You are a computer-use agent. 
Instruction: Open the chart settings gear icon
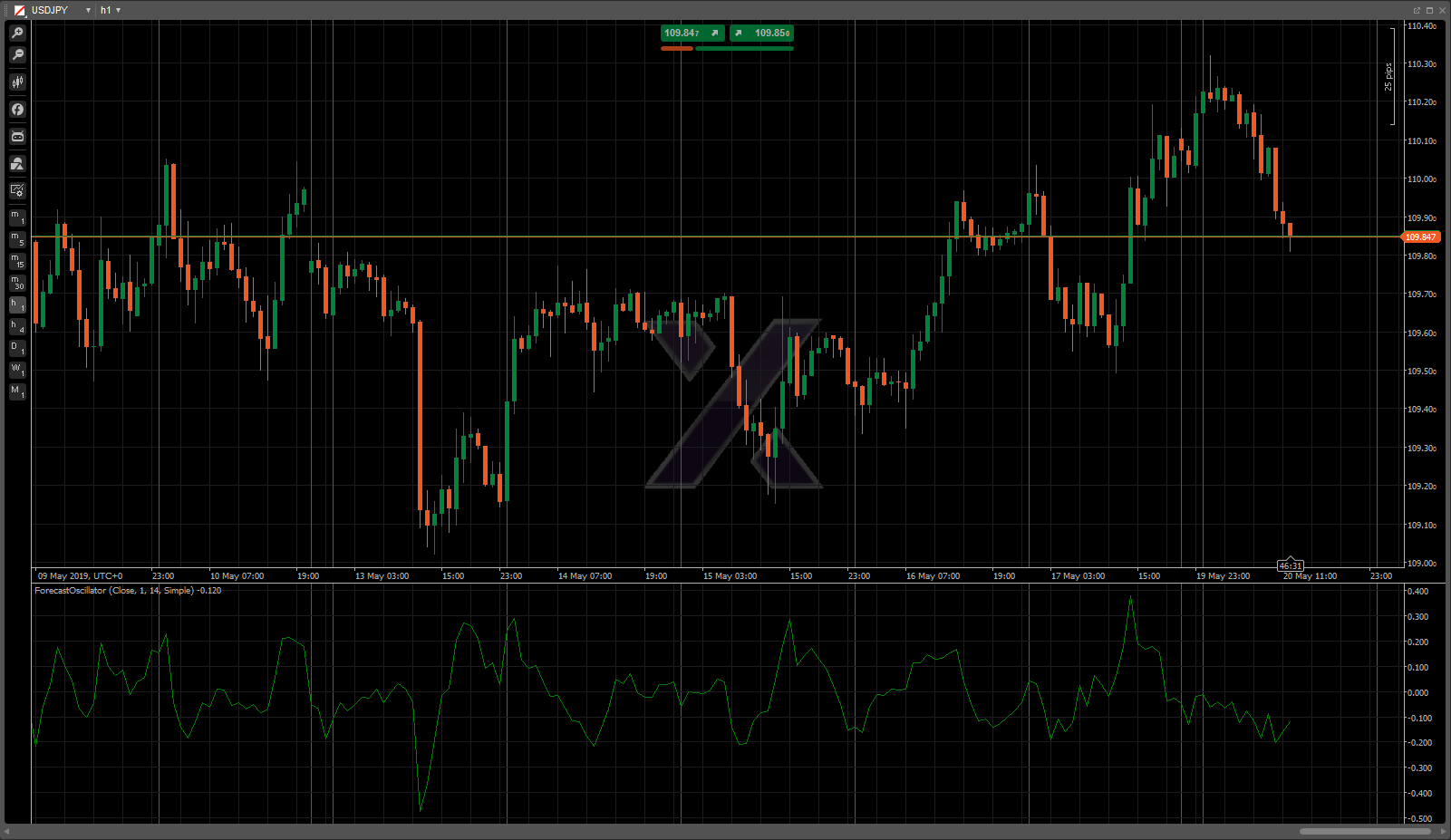[x=17, y=190]
